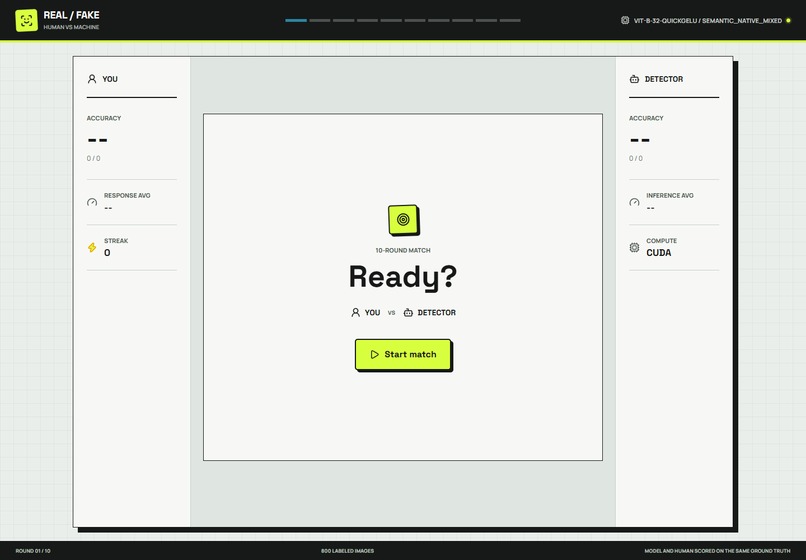This screenshot has height=560, width=806.
Task: Click the ACCURACY label under DETECTOR
Action: coord(646,118)
